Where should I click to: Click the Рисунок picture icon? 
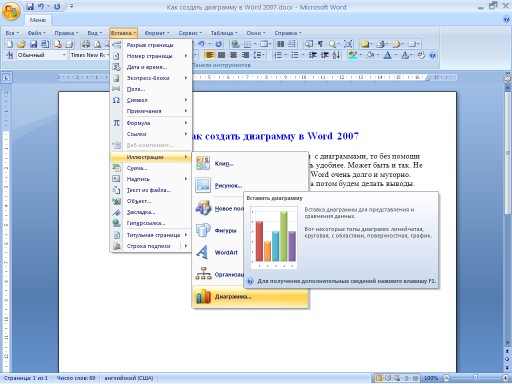pyautogui.click(x=203, y=185)
